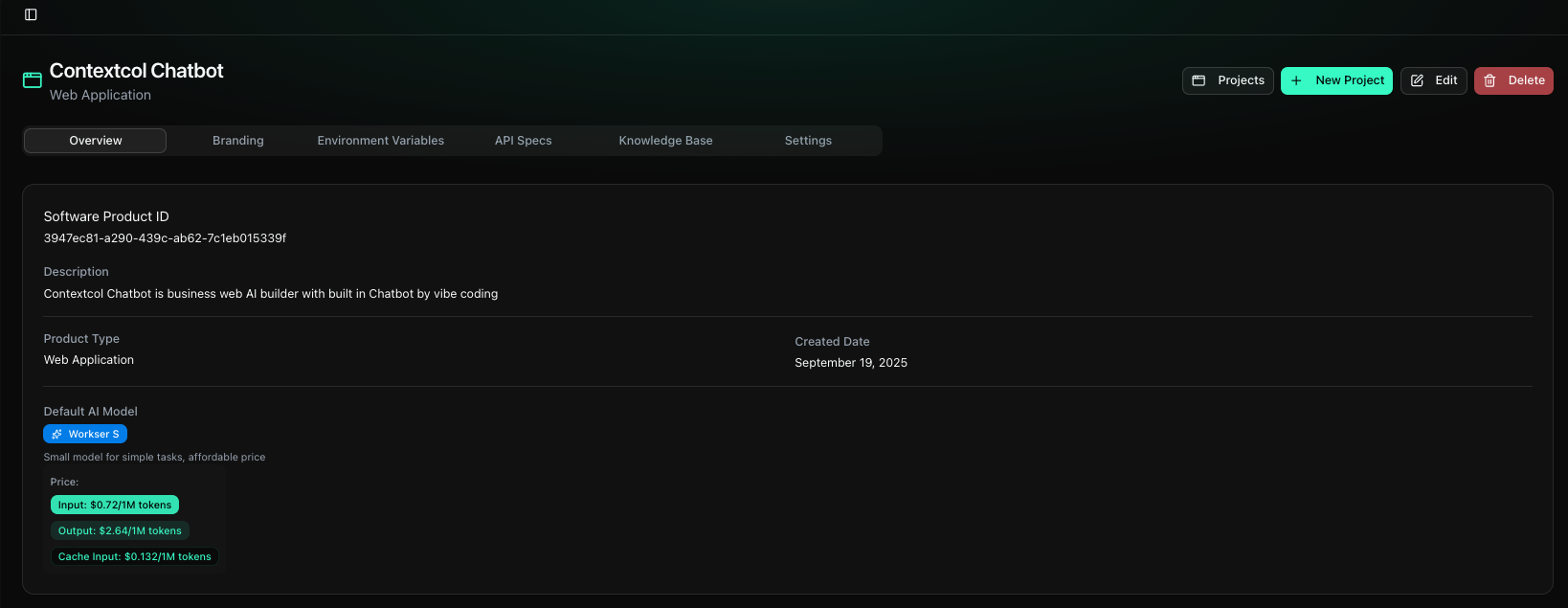The height and width of the screenshot is (608, 1568).
Task: Click the small model description text
Action: point(154,458)
